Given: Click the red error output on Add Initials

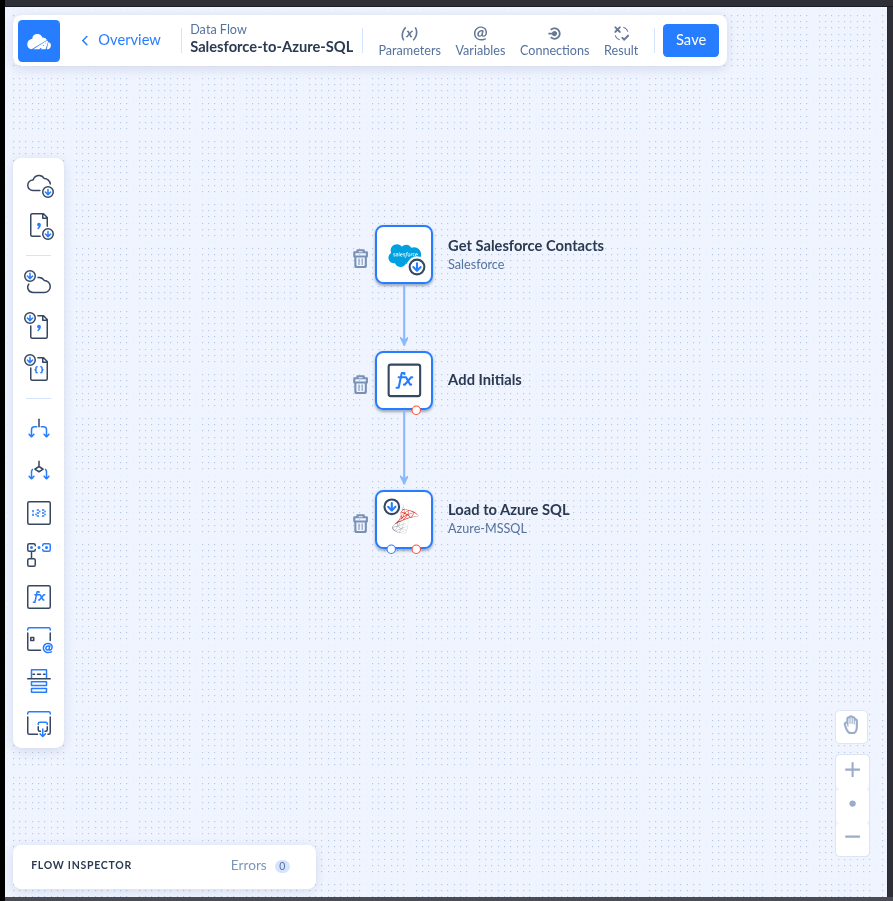Looking at the screenshot, I should click(x=417, y=410).
